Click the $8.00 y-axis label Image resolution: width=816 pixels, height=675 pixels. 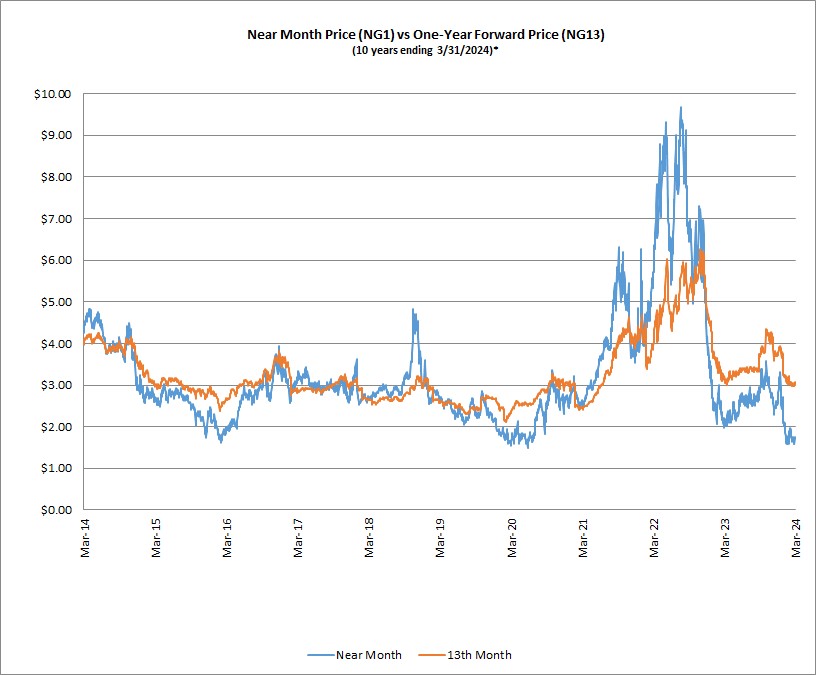tap(56, 177)
